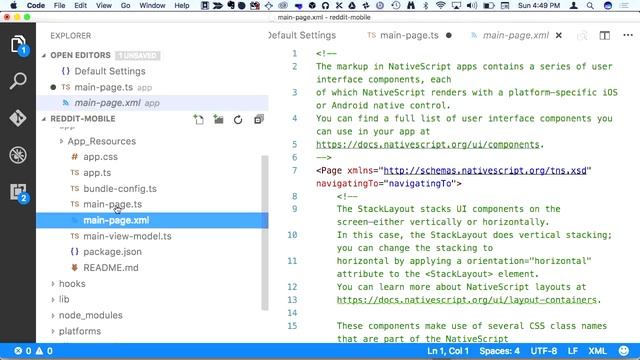Open the File menu
Screen dimensions: 640x360
(60, 5)
